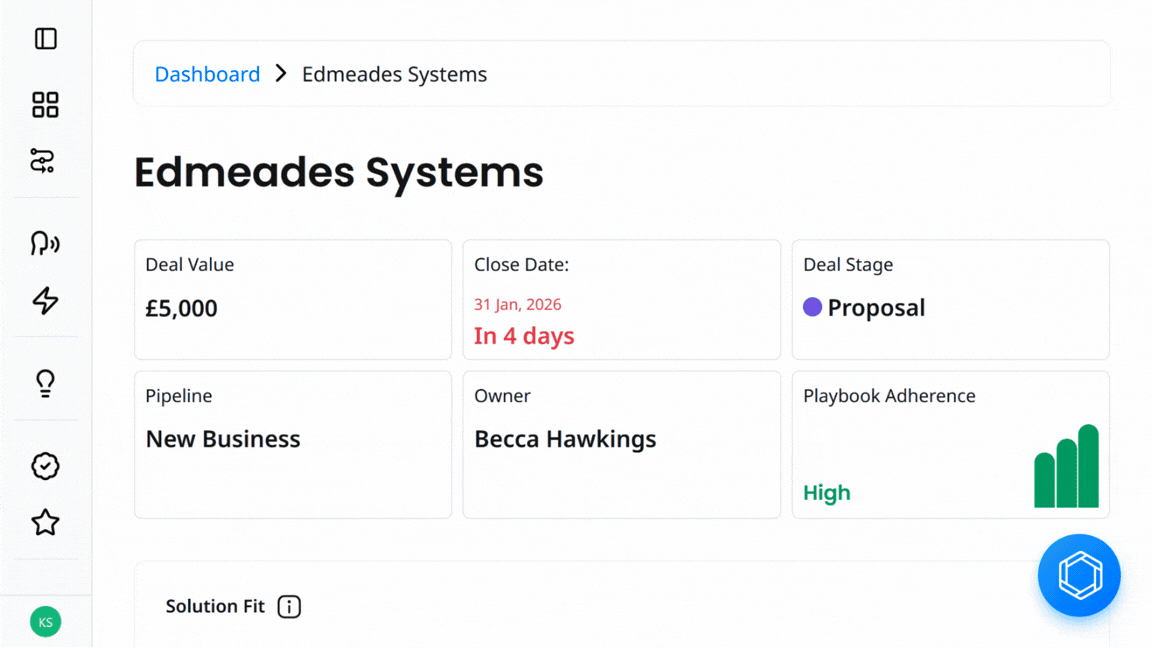Click the lightning bolt icon
Image resolution: width=1152 pixels, height=648 pixels.
click(x=45, y=300)
